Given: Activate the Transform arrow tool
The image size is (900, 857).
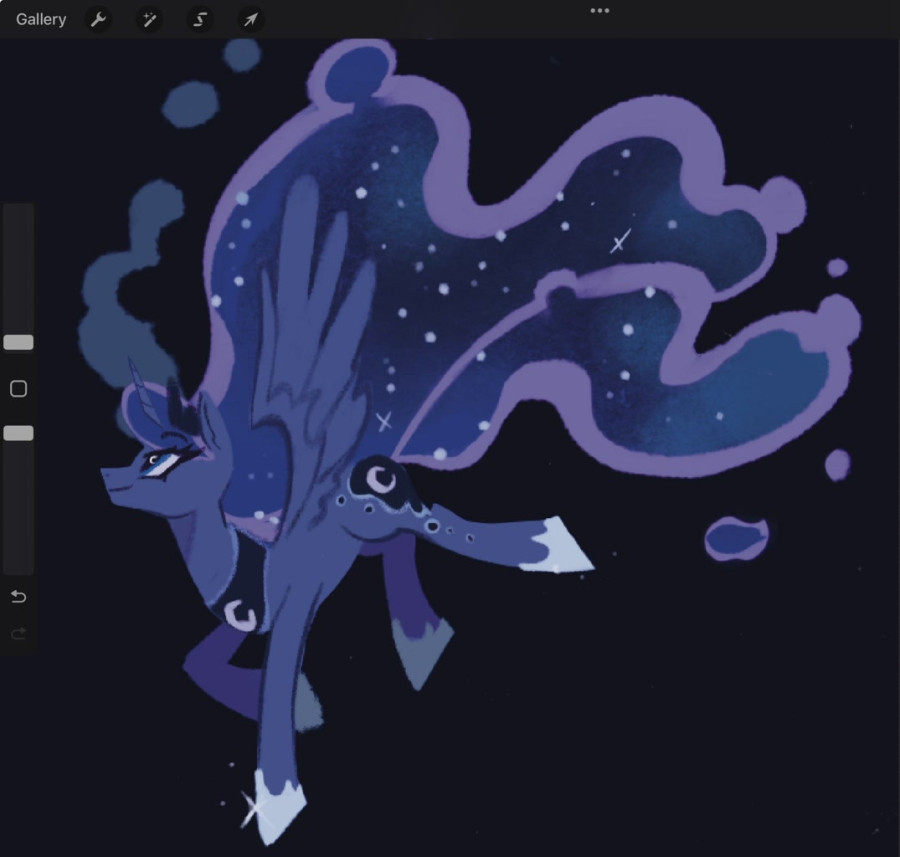Looking at the screenshot, I should [x=250, y=19].
